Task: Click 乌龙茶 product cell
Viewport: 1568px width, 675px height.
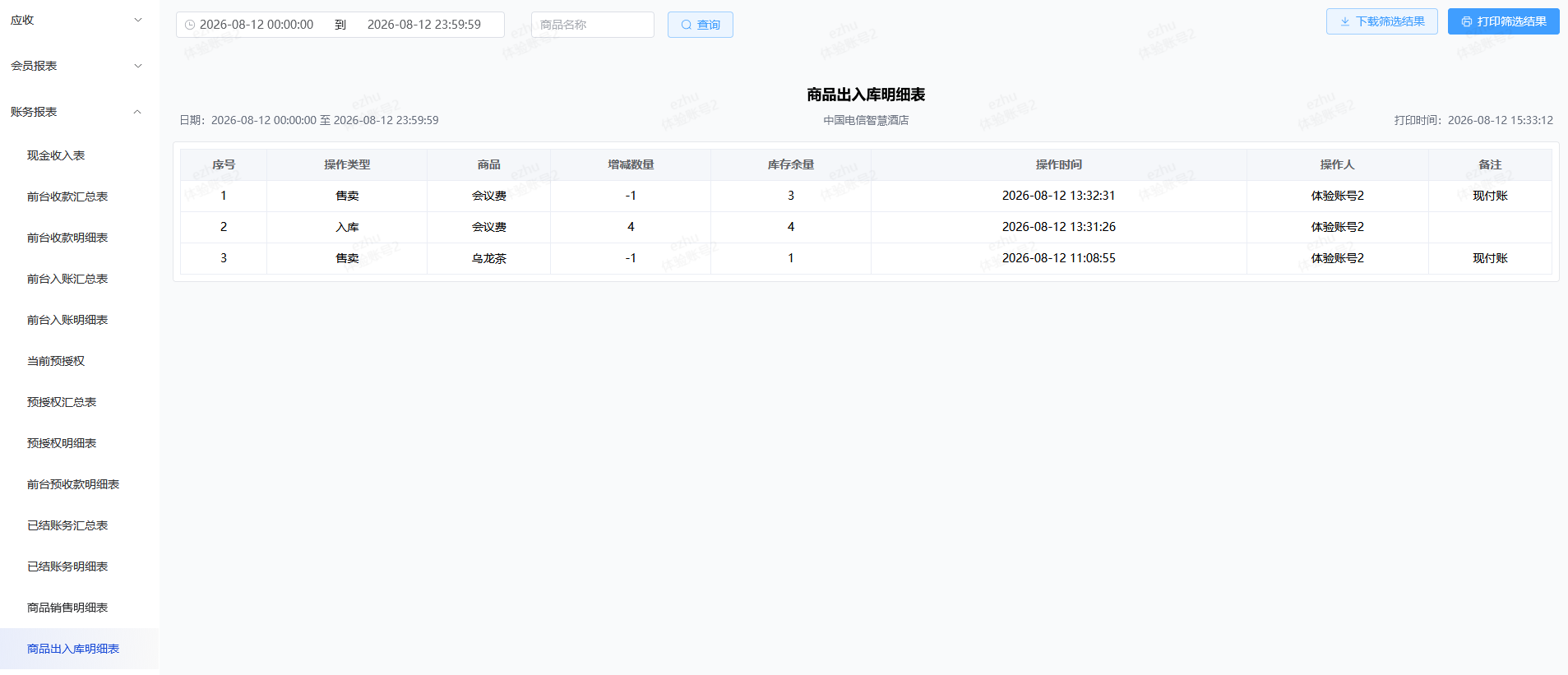Action: tap(489, 258)
